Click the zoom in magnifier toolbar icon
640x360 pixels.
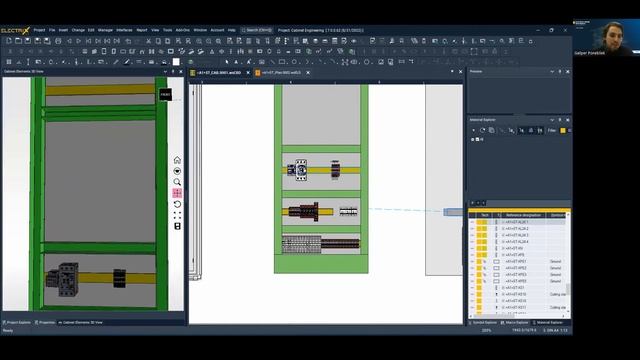tap(199, 41)
